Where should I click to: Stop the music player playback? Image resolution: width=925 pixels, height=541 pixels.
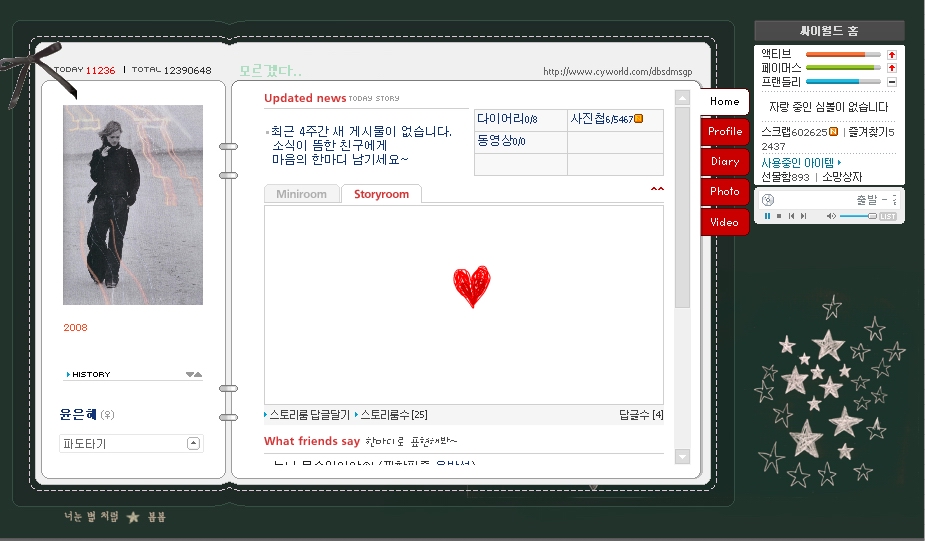[x=779, y=216]
